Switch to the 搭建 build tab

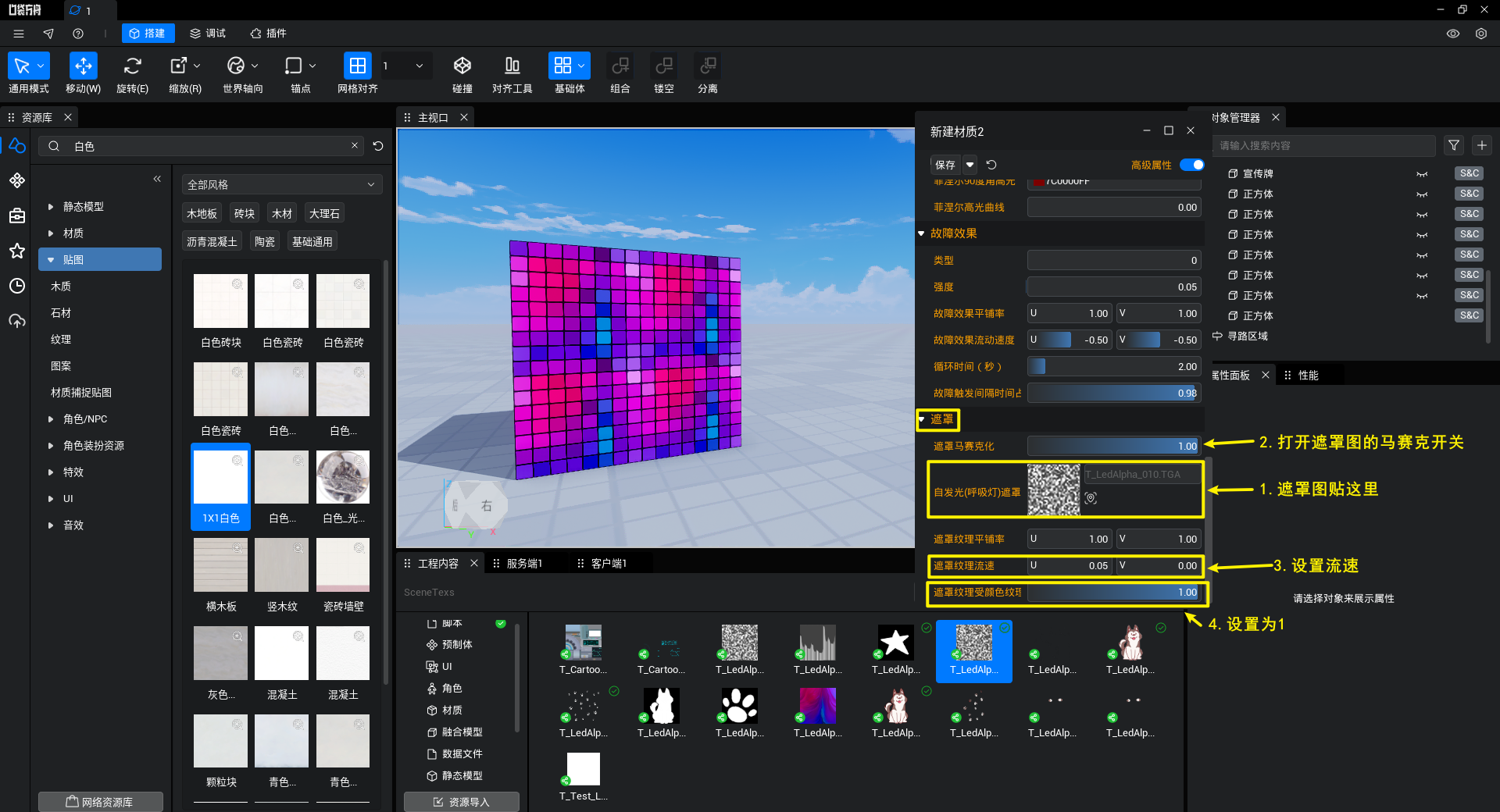click(148, 34)
